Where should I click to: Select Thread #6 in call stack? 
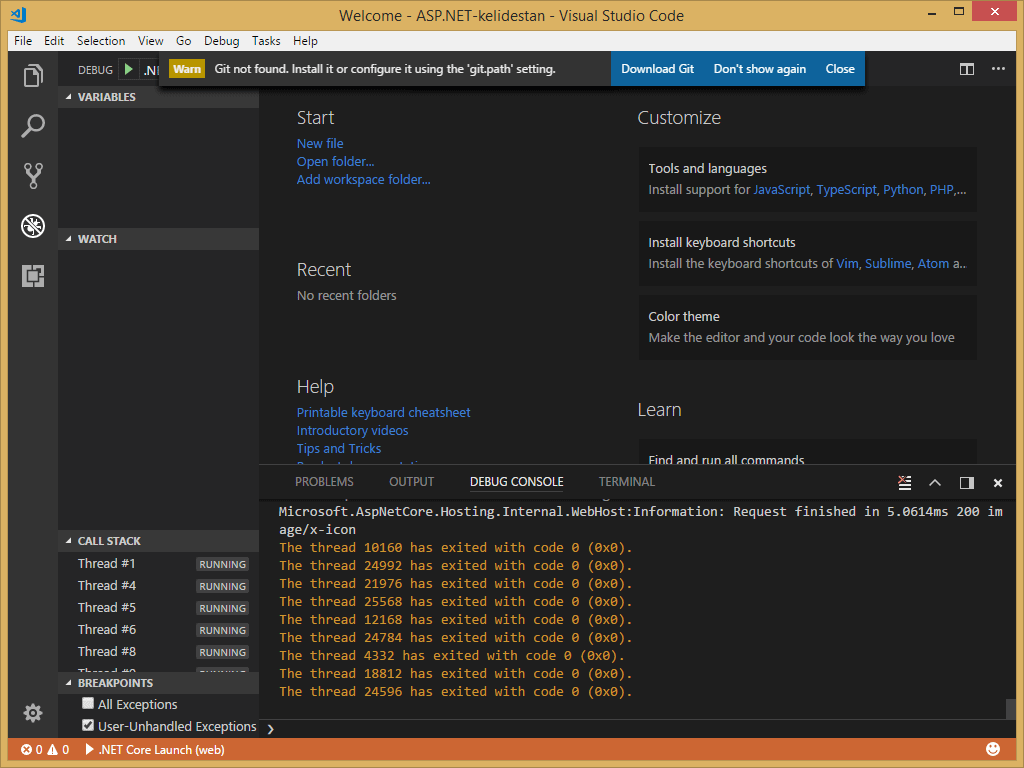pos(159,630)
